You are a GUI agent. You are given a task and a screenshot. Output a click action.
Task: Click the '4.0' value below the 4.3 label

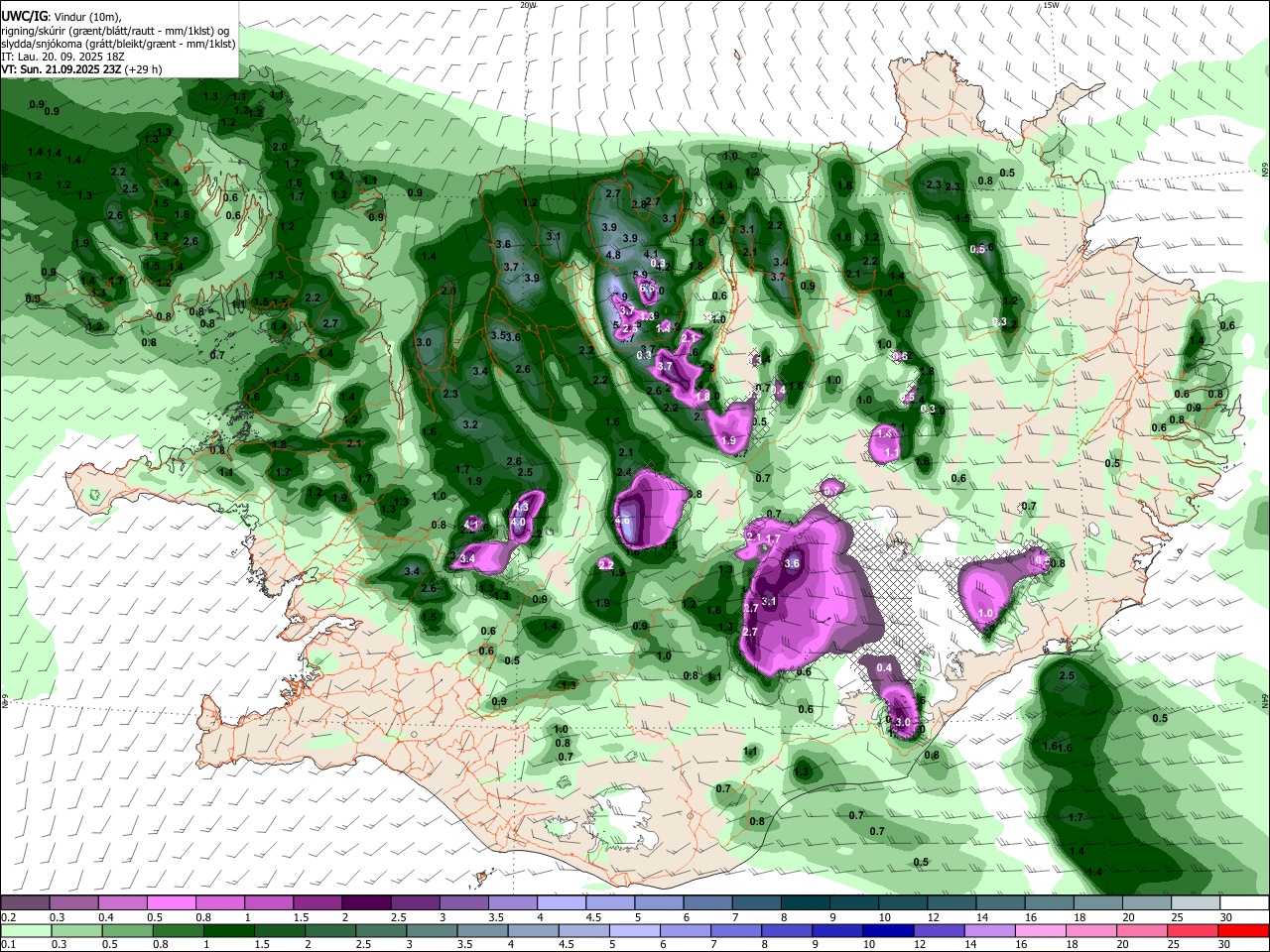click(518, 522)
